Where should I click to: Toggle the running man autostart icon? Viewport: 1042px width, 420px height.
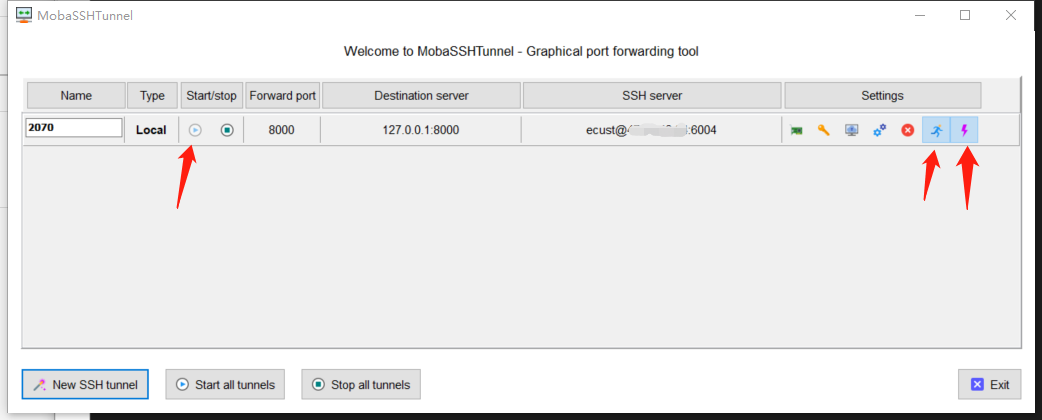pos(936,130)
